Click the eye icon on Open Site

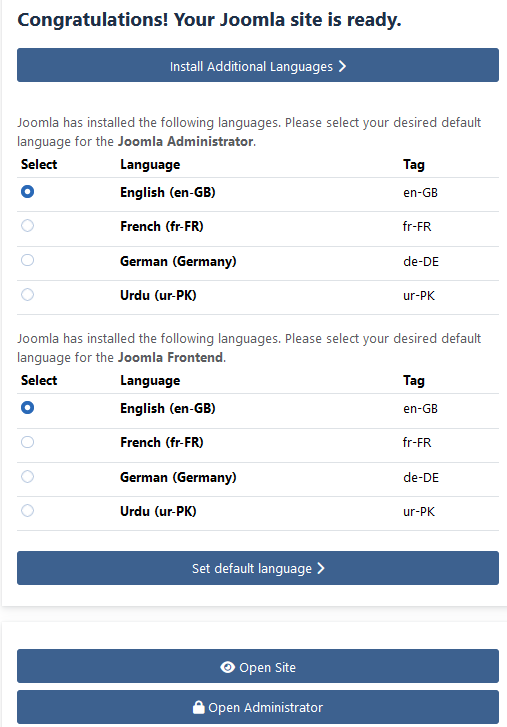pyautogui.click(x=227, y=667)
